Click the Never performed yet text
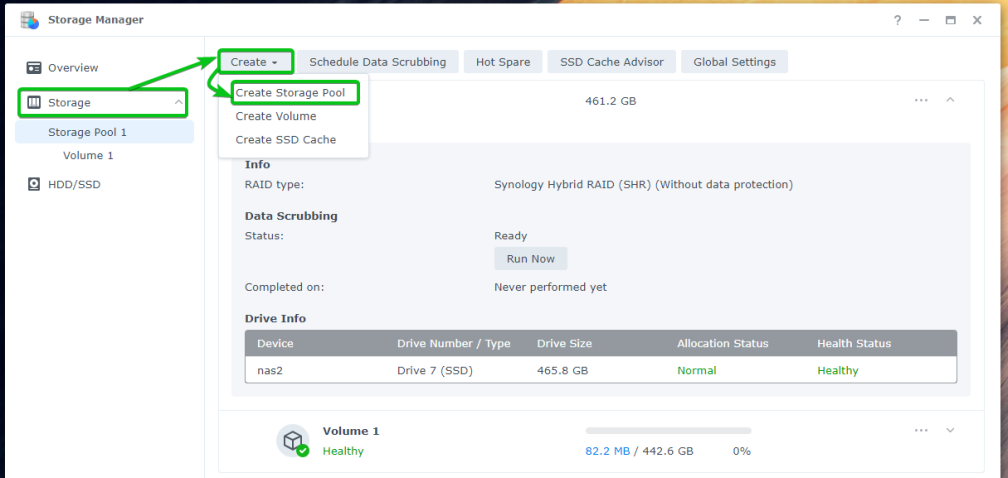1008x478 pixels. click(550, 287)
